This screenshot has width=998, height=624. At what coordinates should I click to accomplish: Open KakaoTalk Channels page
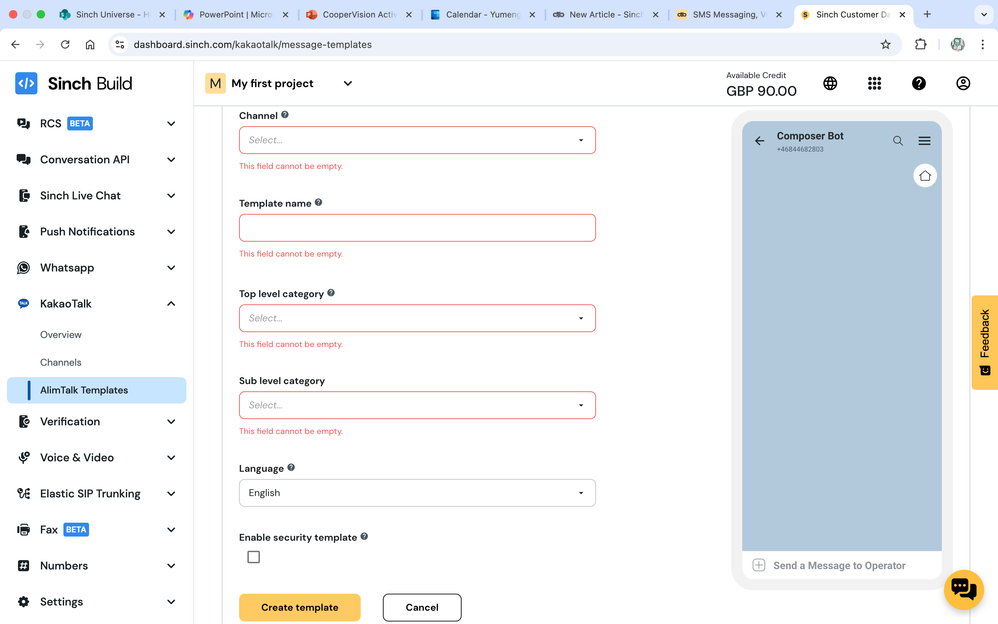(x=60, y=362)
